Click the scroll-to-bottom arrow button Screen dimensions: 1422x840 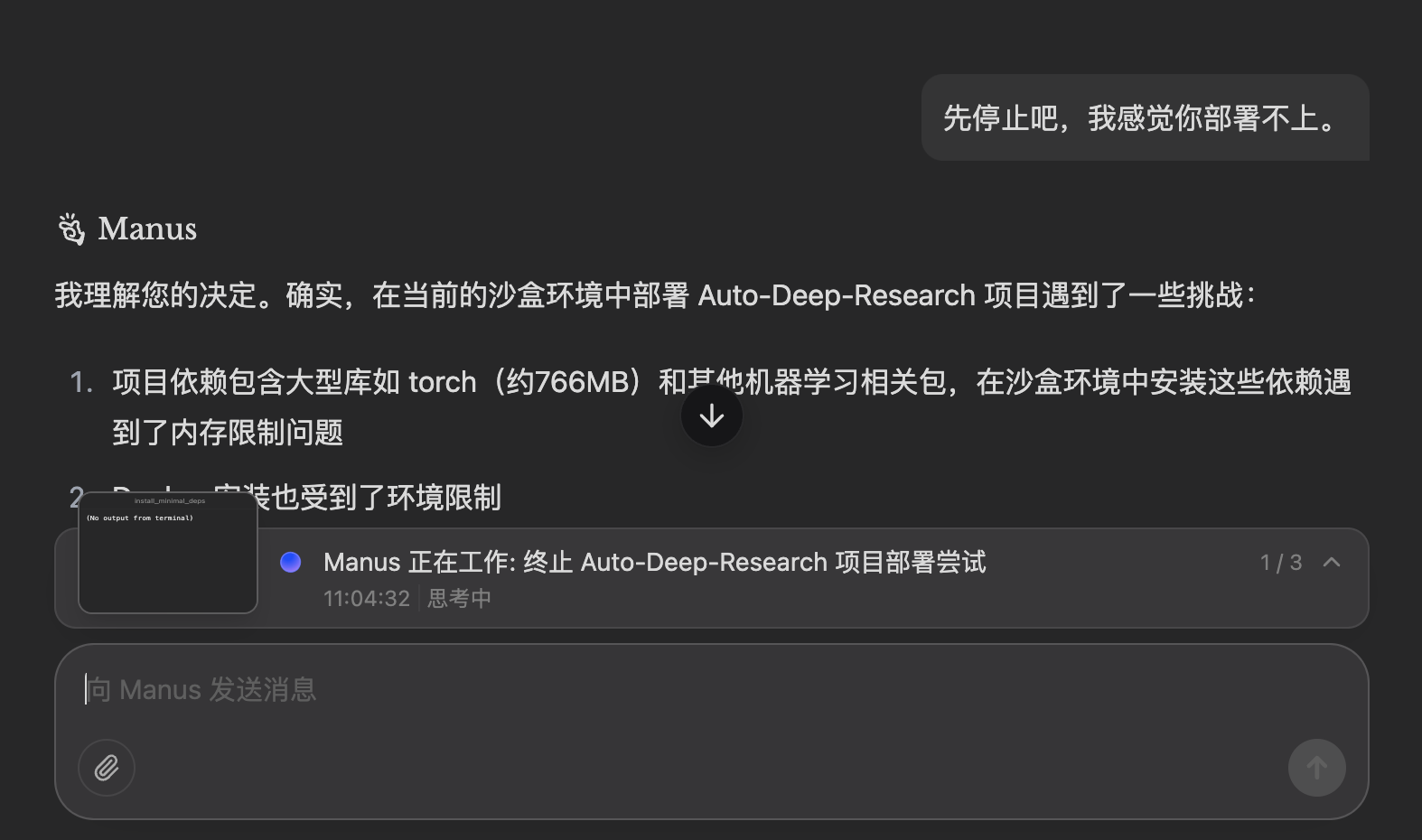pyautogui.click(x=712, y=415)
